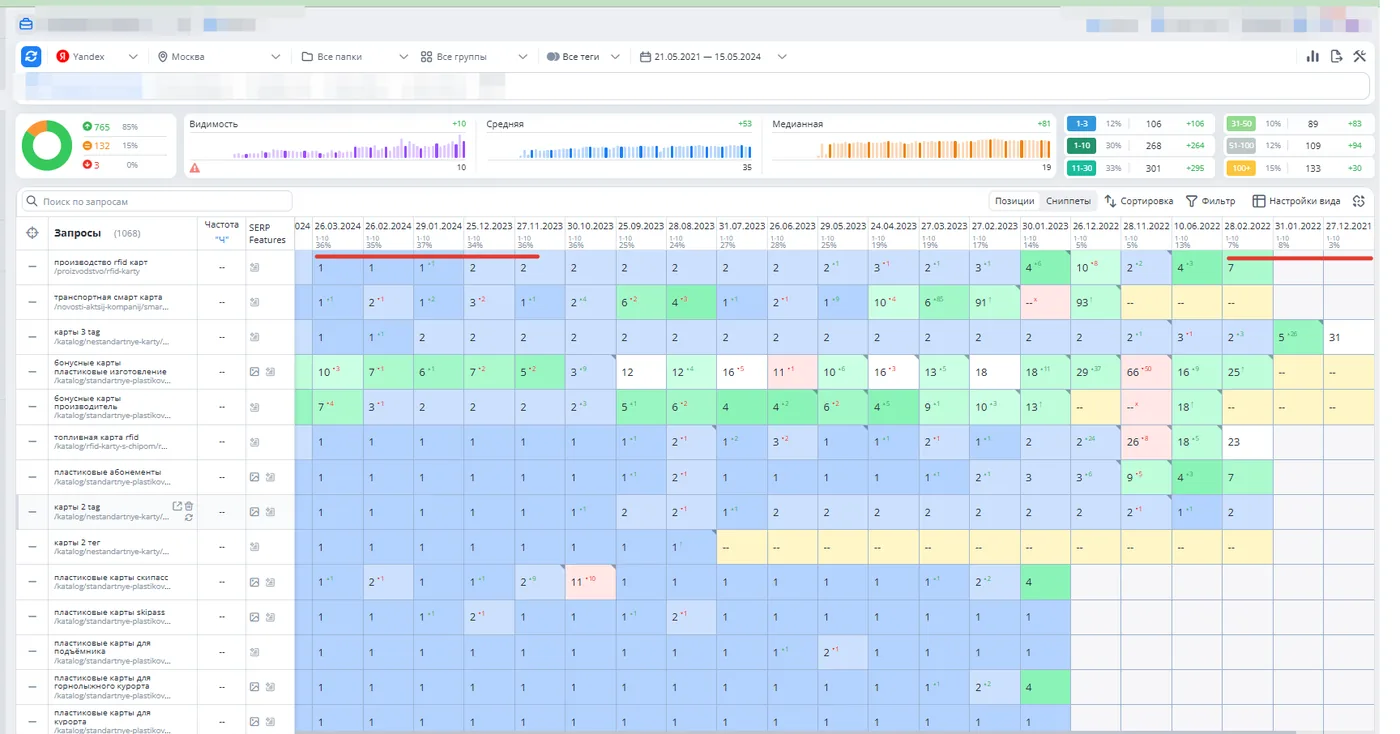
Task: Click the blue refresh positions button
Action: (x=31, y=57)
